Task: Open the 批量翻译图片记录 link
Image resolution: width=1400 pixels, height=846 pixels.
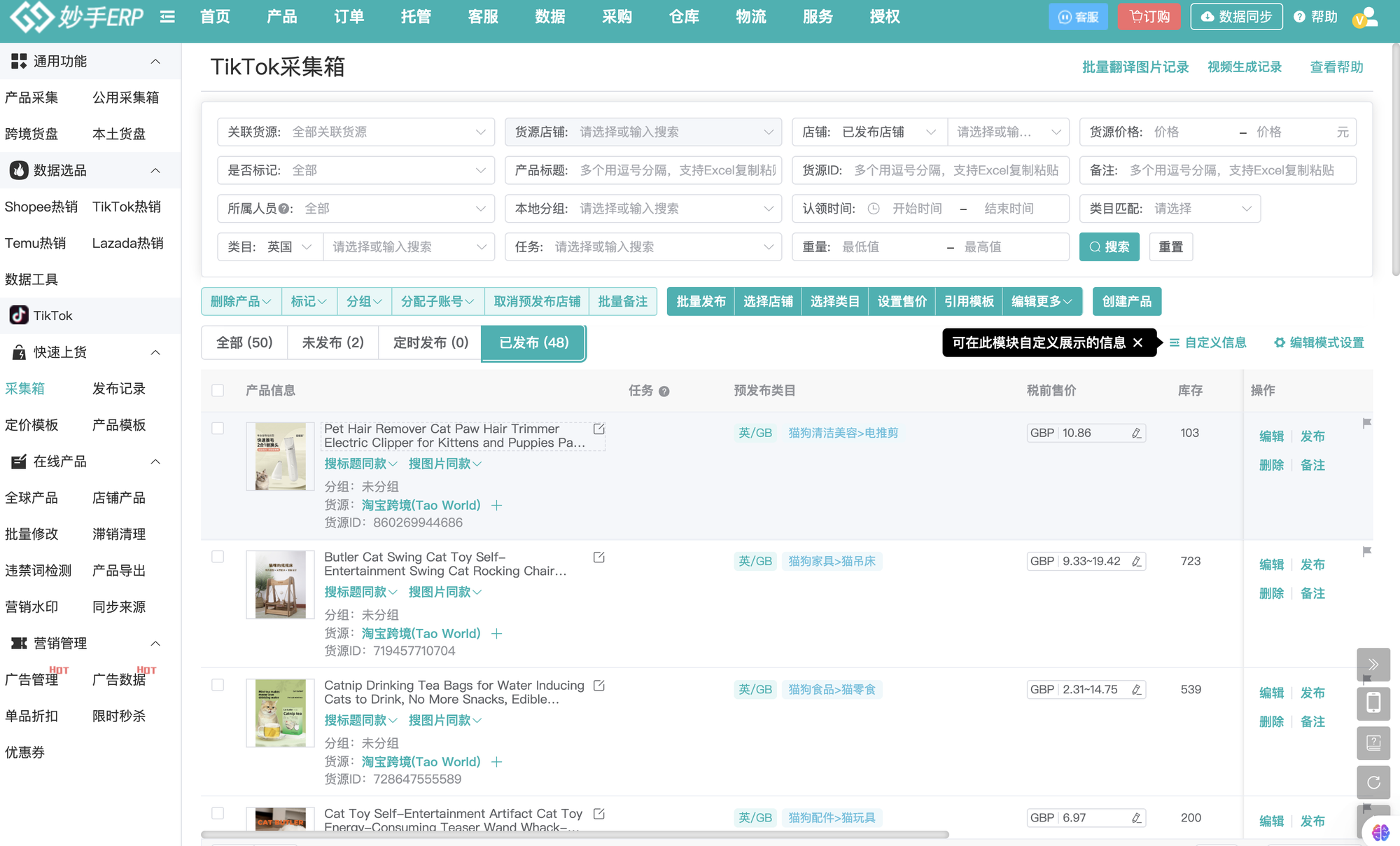Action: [x=1135, y=67]
